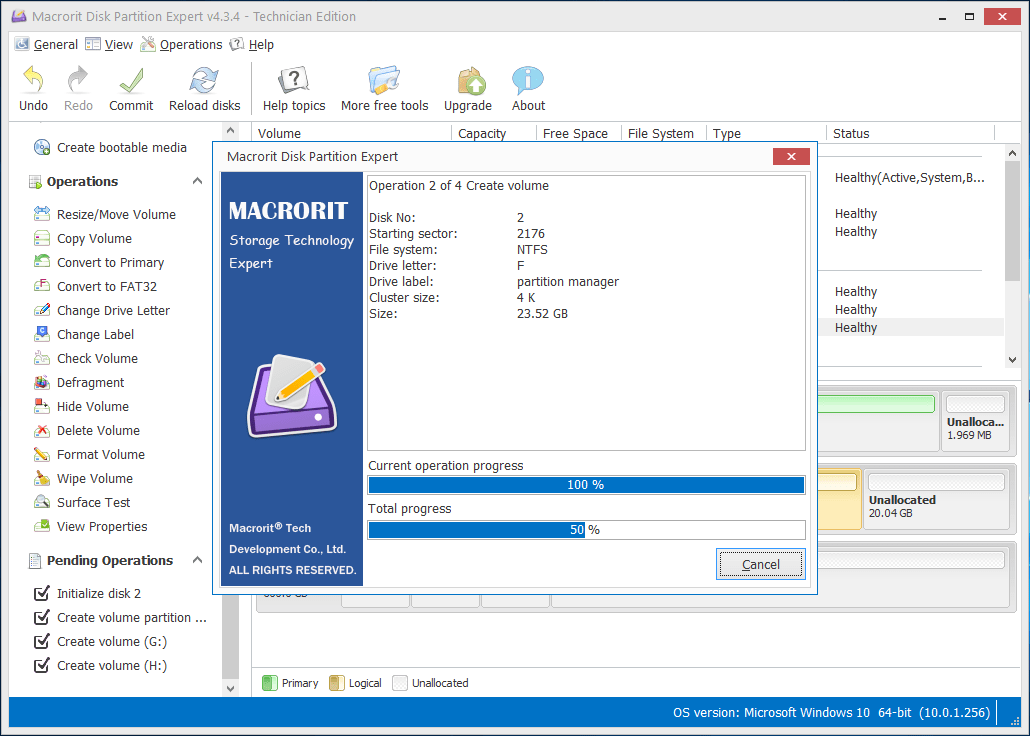Screen dimensions: 1030x736
Task: Click volume list scroll up arrow
Action: [1012, 152]
